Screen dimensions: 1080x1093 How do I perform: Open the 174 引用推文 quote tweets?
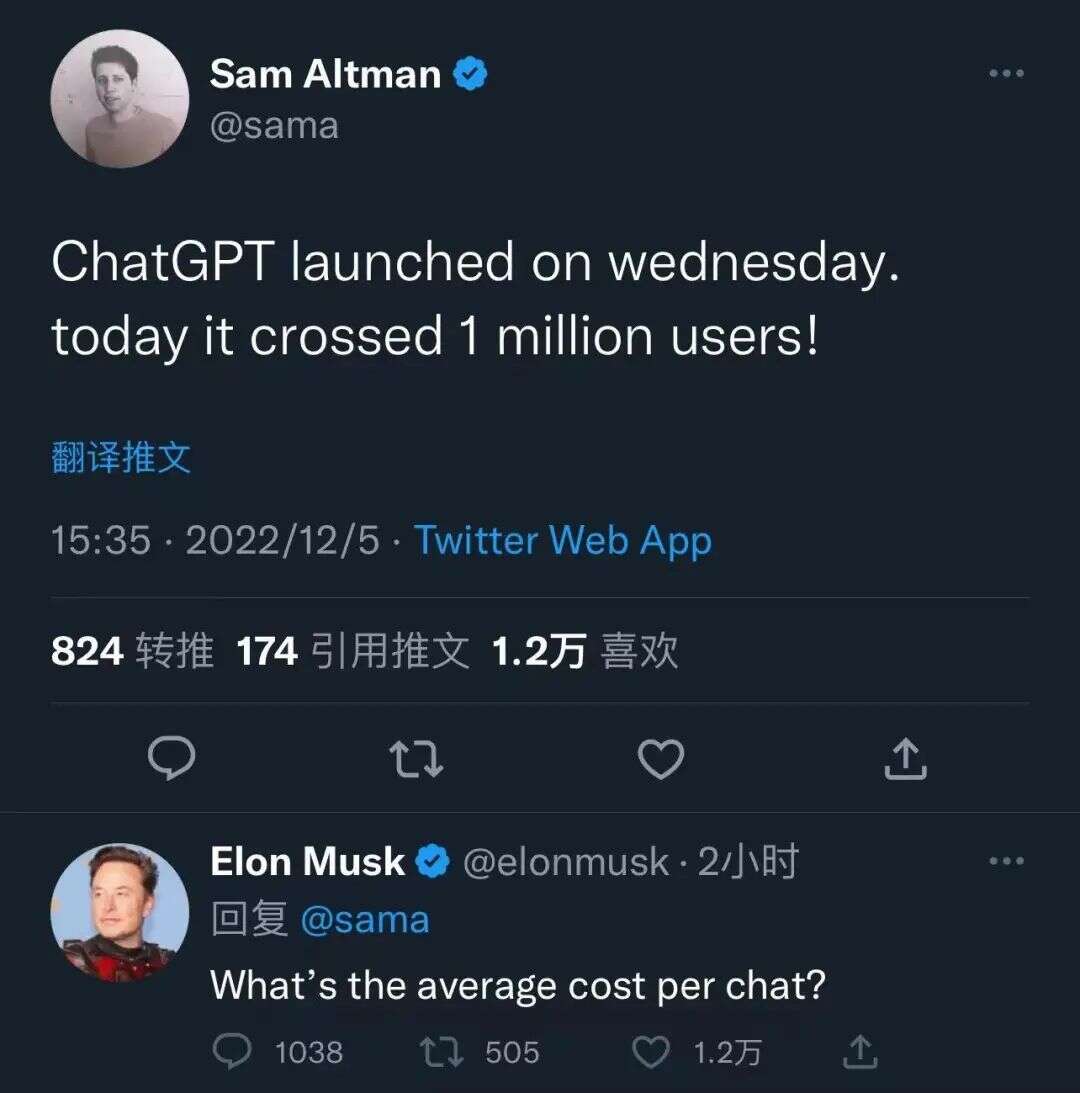coord(352,650)
